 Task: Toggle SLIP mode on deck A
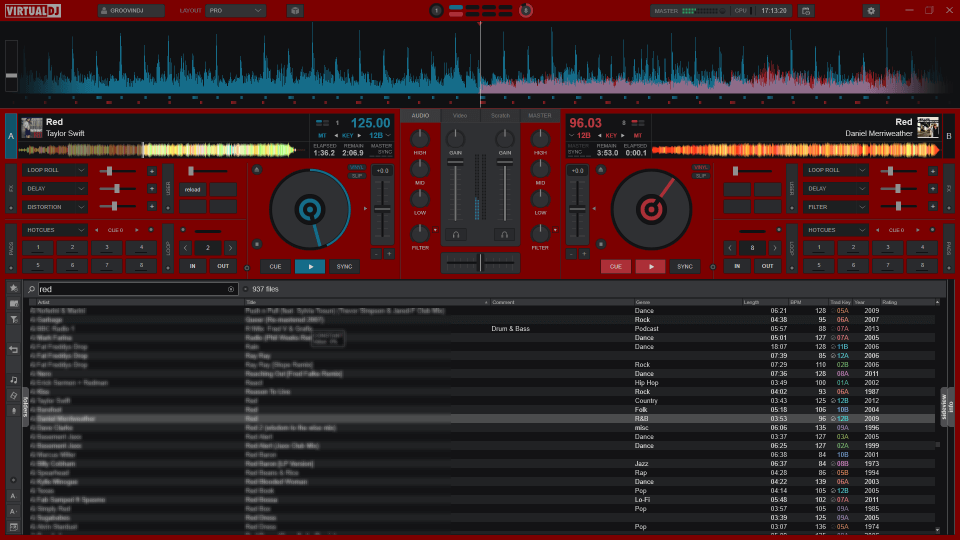pyautogui.click(x=356, y=176)
